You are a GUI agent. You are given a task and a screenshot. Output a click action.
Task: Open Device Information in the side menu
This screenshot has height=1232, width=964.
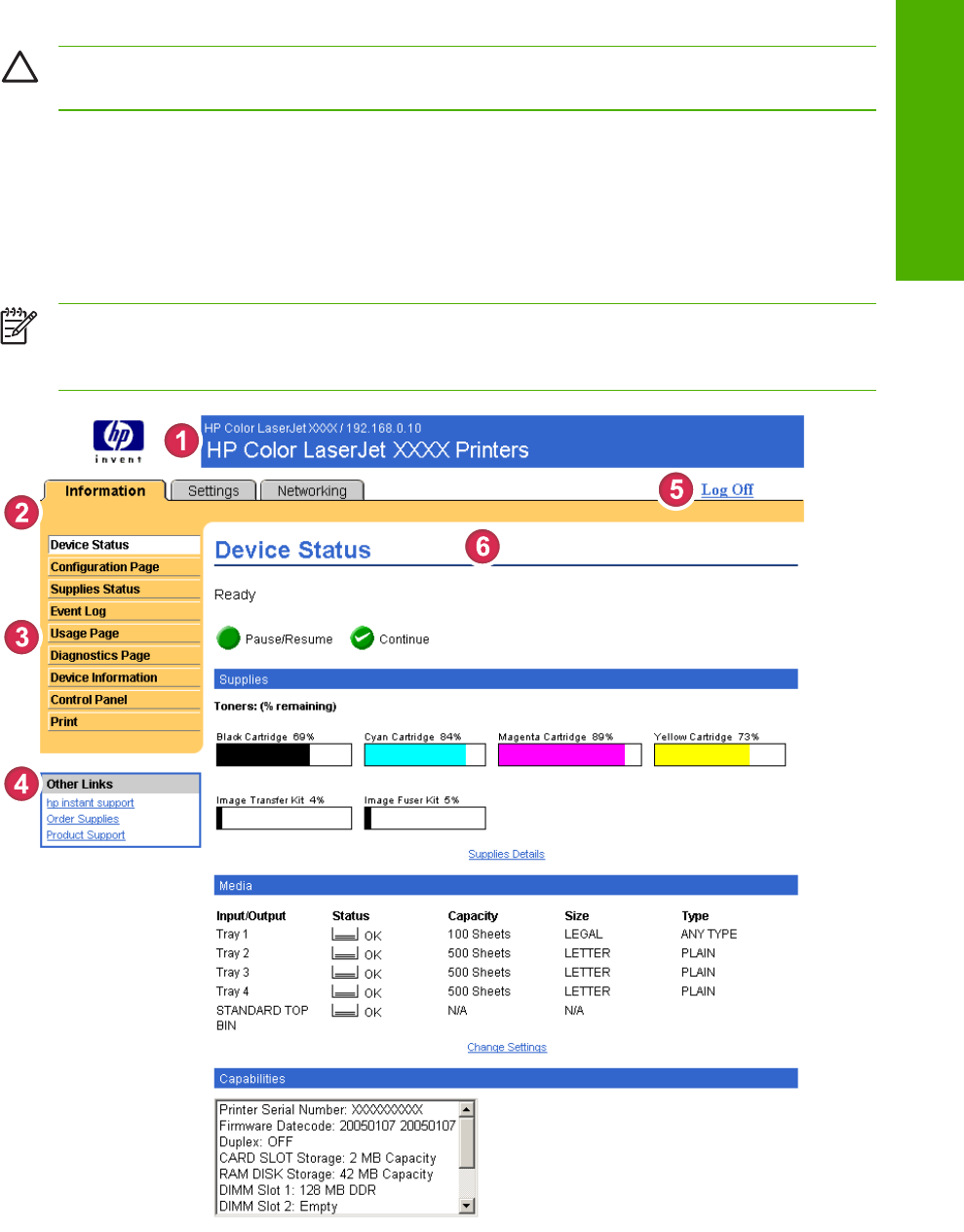click(x=124, y=677)
